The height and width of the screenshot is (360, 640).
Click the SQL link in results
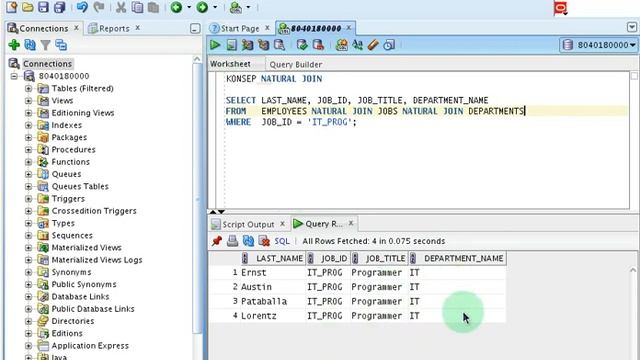[x=282, y=241]
